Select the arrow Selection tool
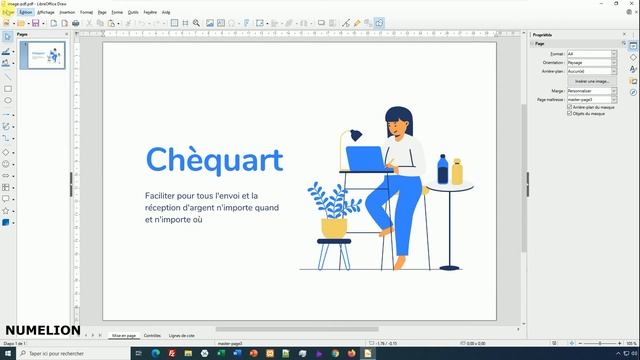Image resolution: width=640 pixels, height=360 pixels. 7,37
